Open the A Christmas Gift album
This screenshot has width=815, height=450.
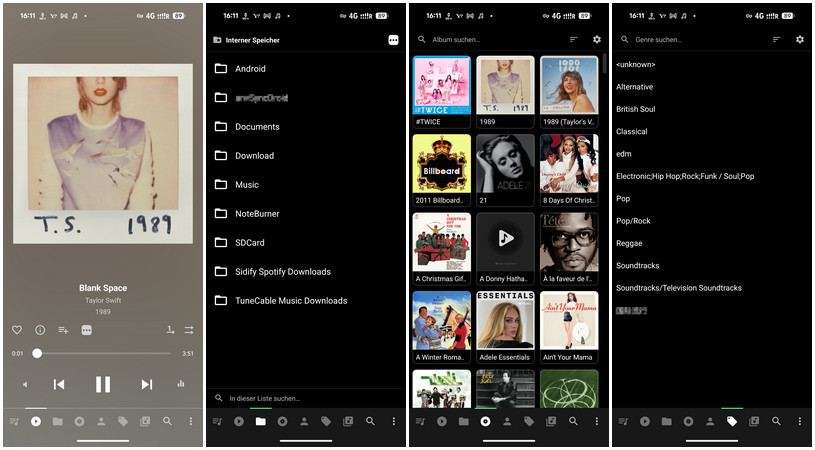pos(442,249)
